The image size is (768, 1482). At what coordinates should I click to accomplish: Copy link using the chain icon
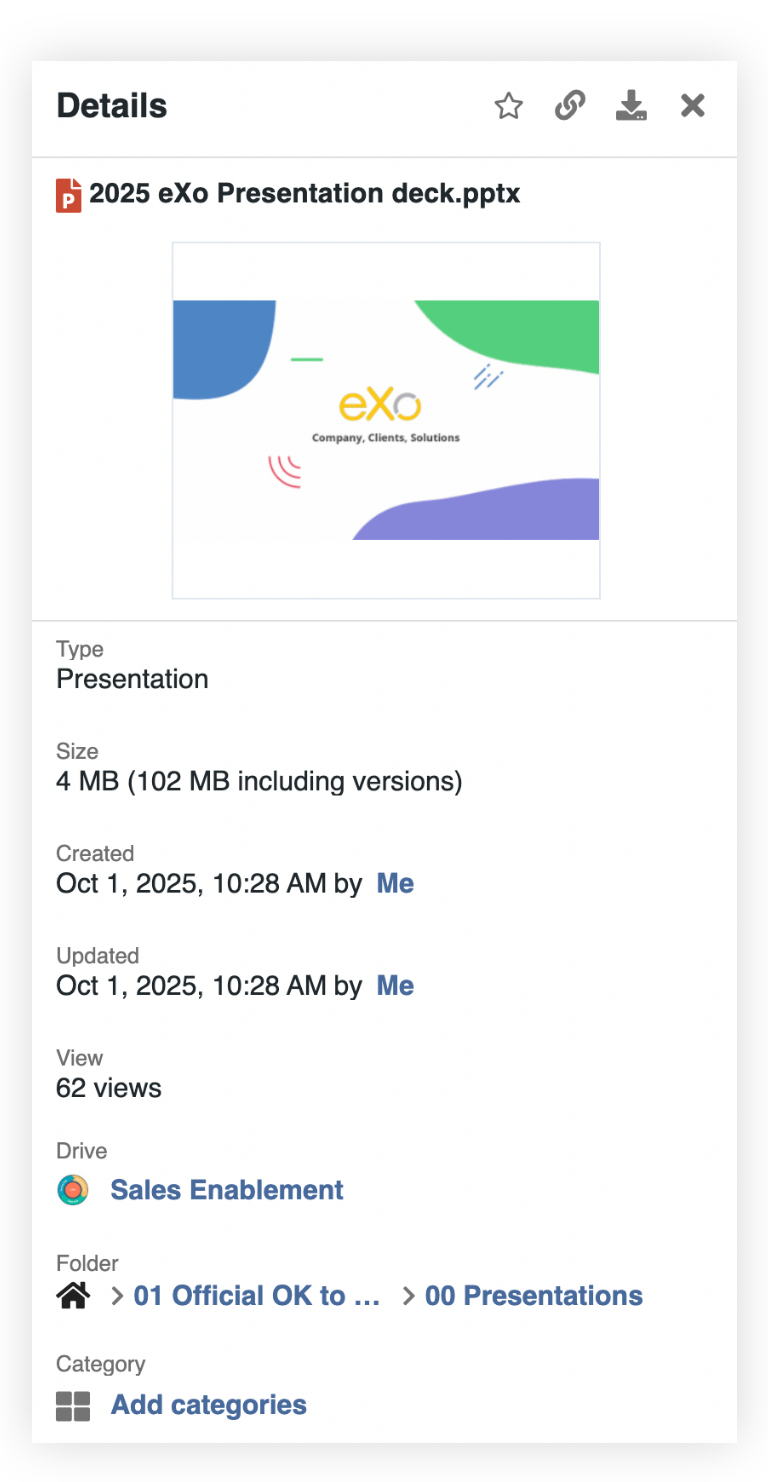[x=570, y=106]
